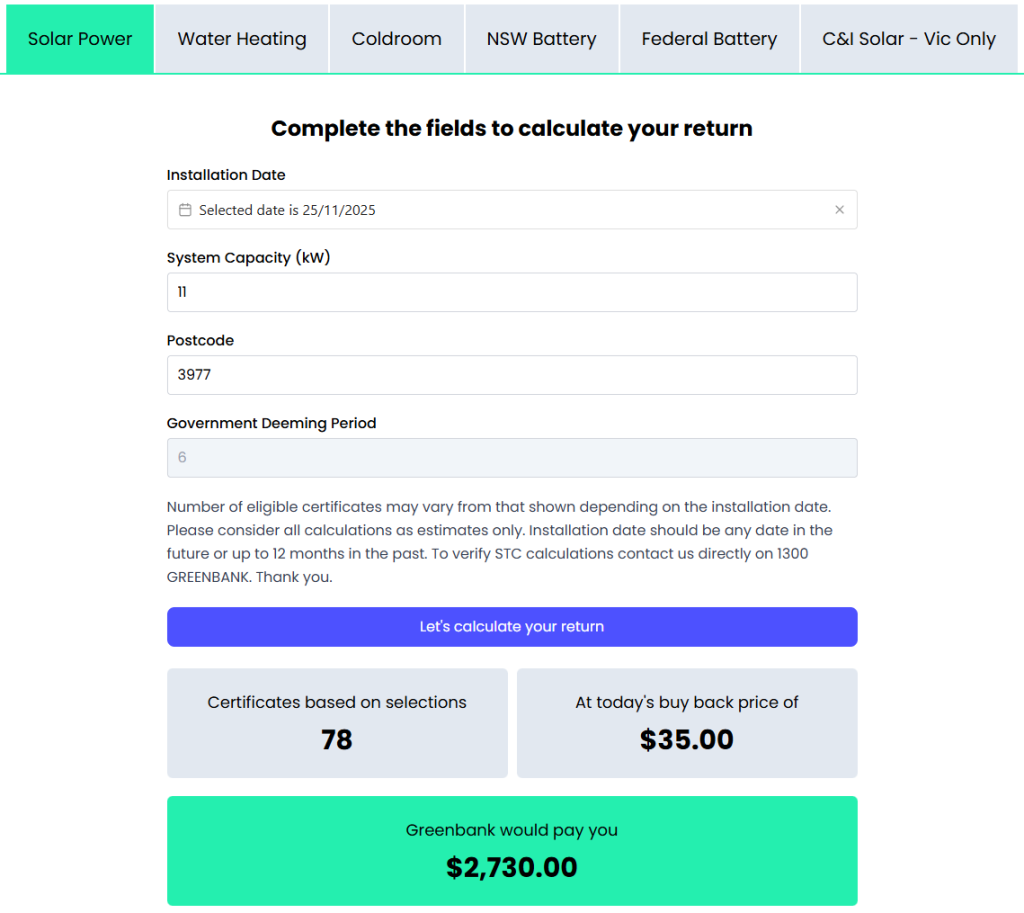Click the calendar icon in Installation Date
Screen dimensions: 1024x913
pyautogui.click(x=185, y=210)
